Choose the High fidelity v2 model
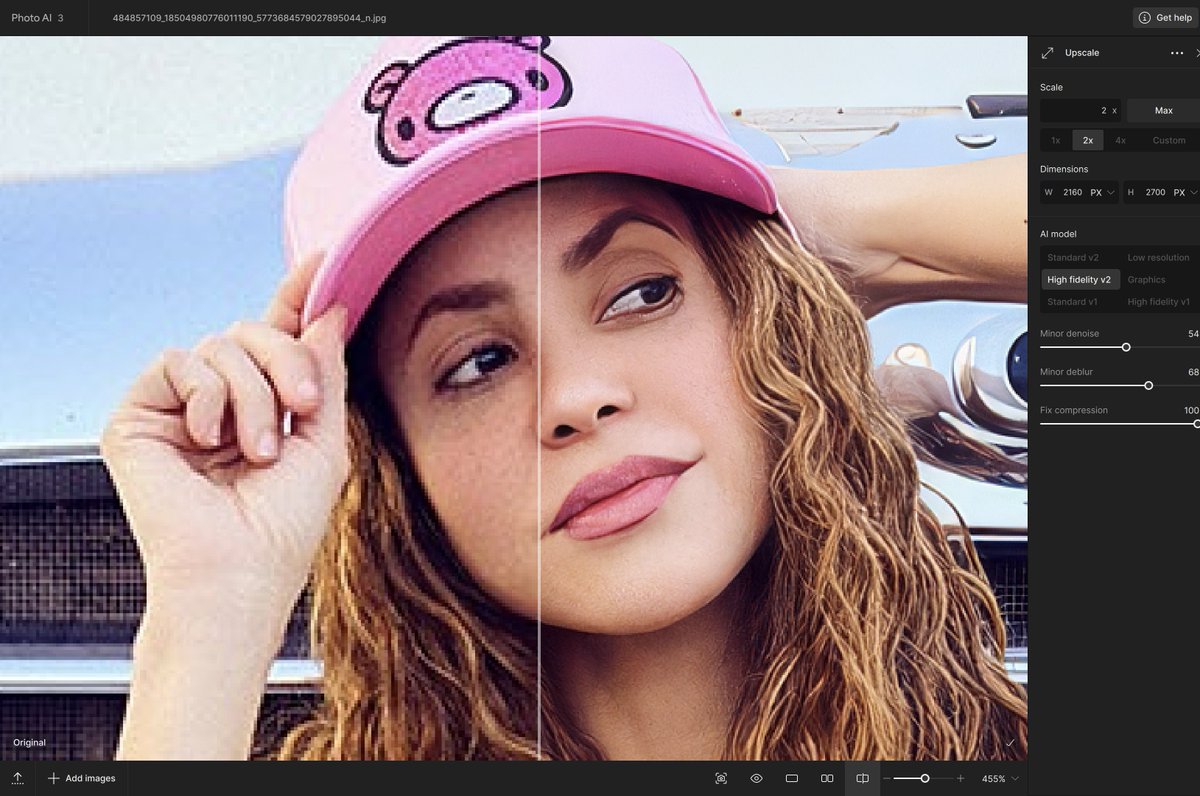Image resolution: width=1200 pixels, height=796 pixels. (x=1080, y=279)
